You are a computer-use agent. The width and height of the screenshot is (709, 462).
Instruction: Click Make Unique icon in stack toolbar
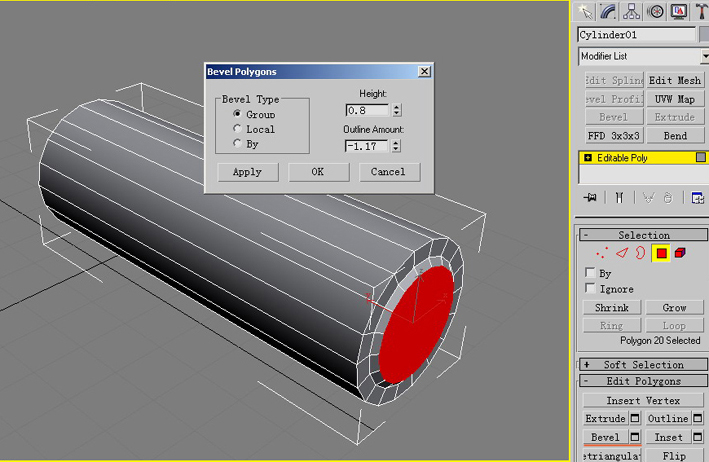(x=648, y=198)
